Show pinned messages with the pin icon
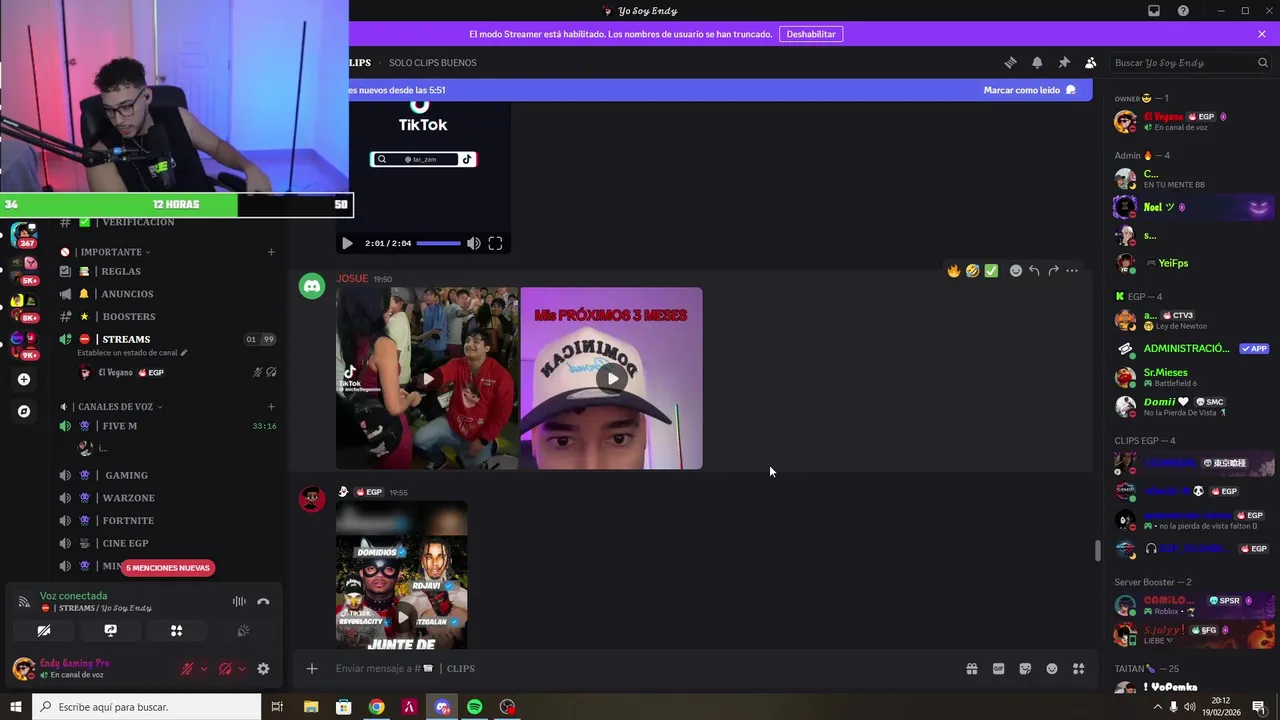The image size is (1280, 720). click(x=1064, y=62)
